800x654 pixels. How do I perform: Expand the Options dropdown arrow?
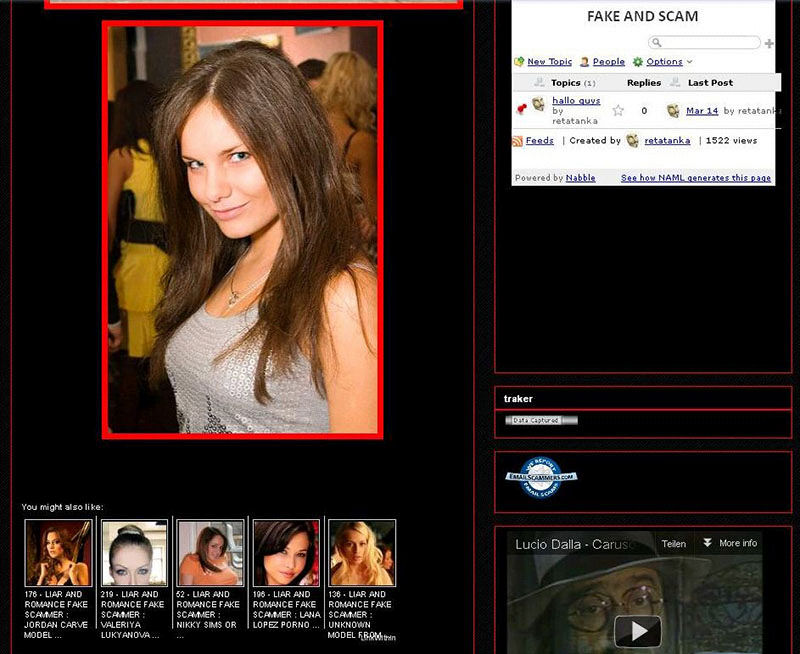click(690, 62)
